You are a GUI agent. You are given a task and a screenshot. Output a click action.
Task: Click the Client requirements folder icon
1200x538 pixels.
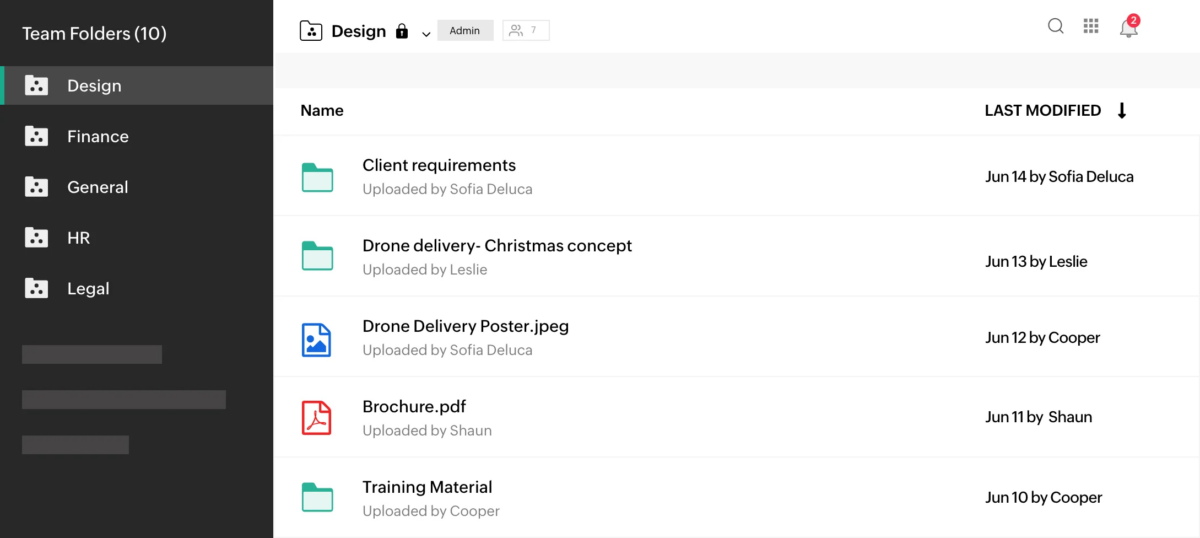click(x=317, y=177)
